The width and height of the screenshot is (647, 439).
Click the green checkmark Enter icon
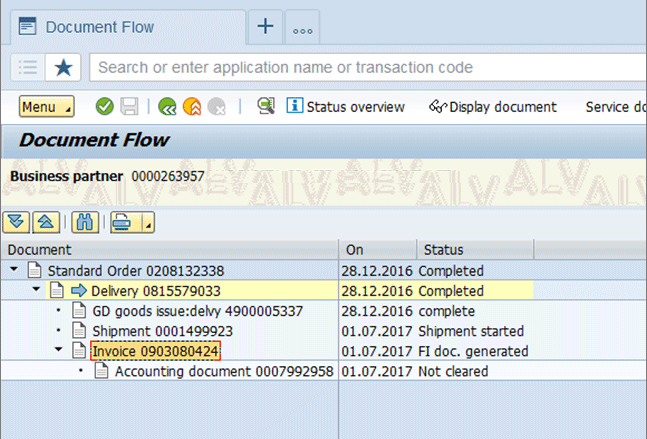[104, 106]
